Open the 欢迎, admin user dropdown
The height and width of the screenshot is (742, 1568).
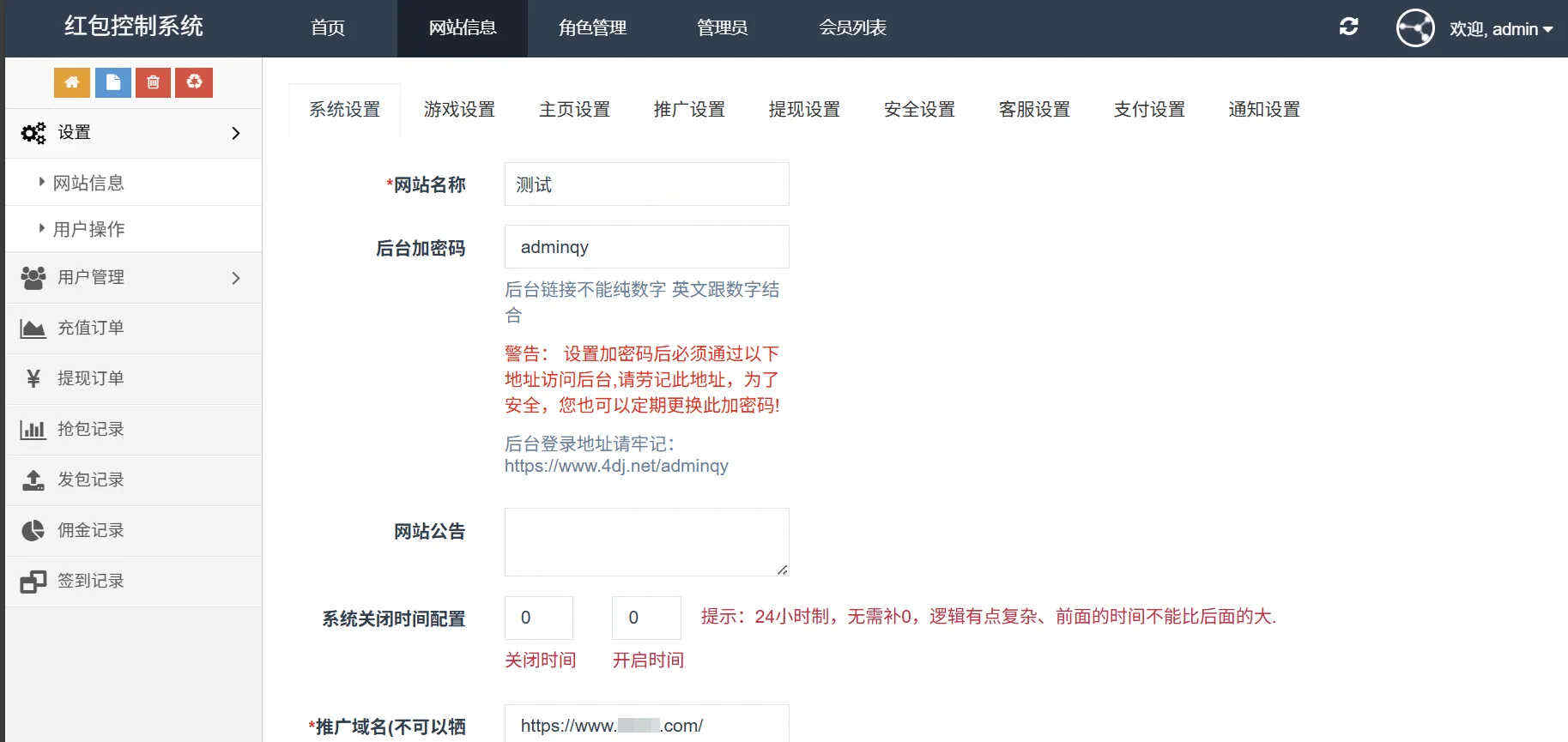1501,29
